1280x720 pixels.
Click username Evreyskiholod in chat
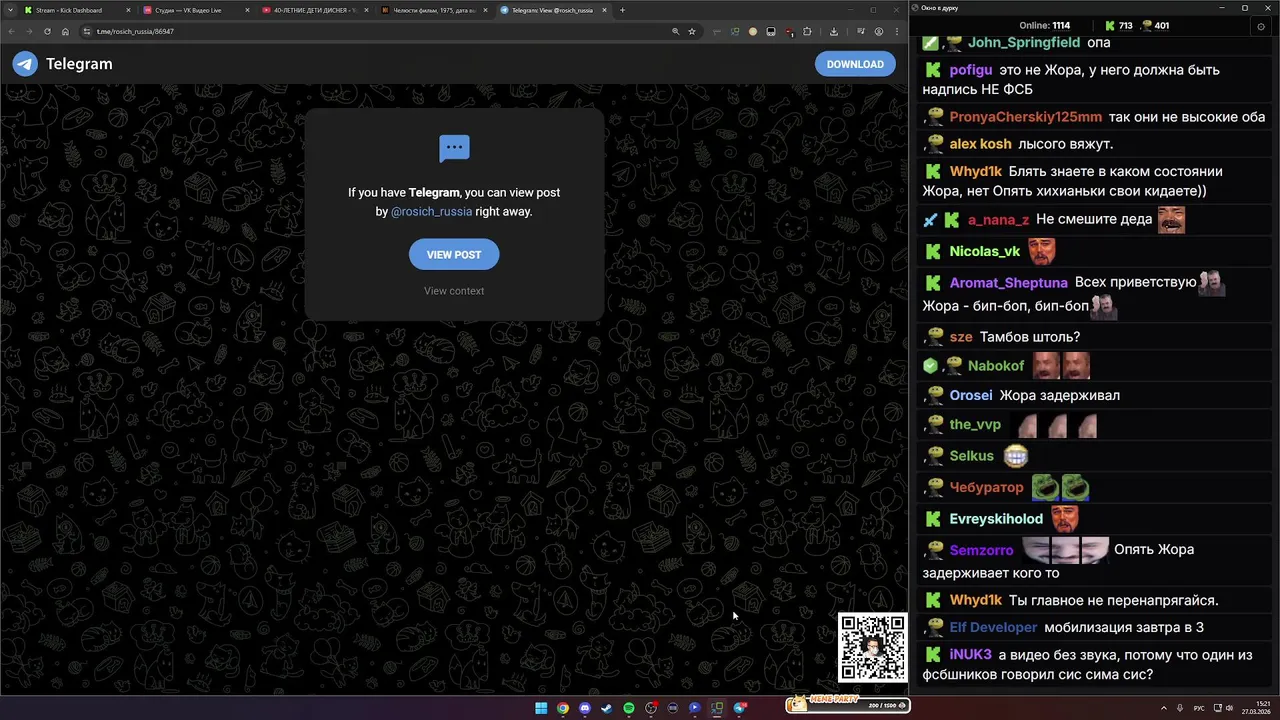996,519
